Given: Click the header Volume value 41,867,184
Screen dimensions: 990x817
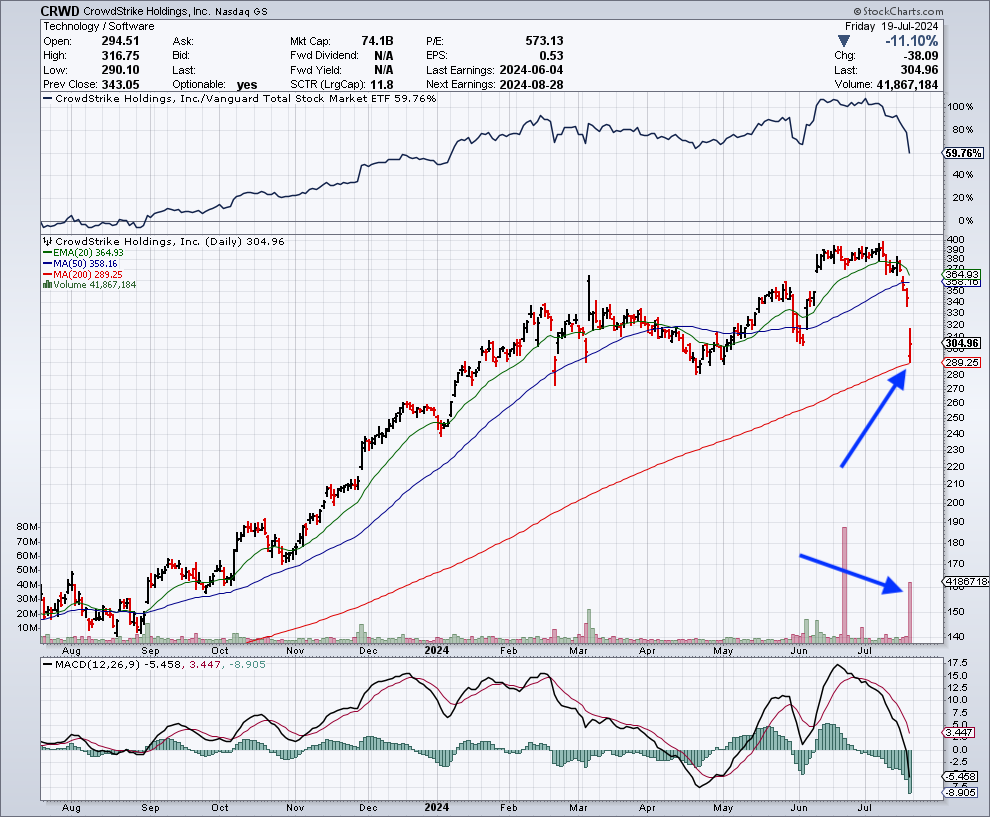Looking at the screenshot, I should coord(907,85).
